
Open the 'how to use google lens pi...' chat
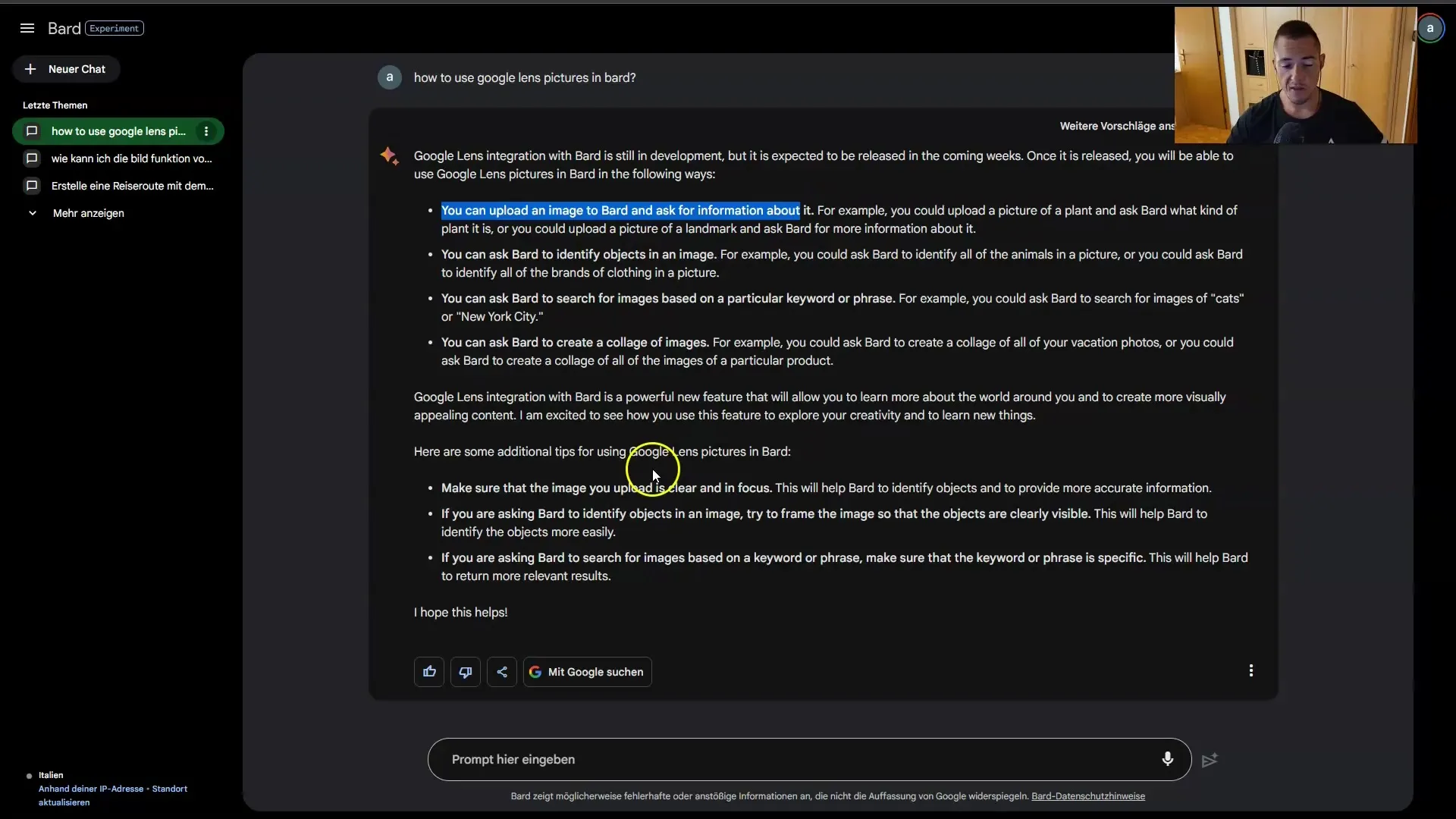click(118, 131)
